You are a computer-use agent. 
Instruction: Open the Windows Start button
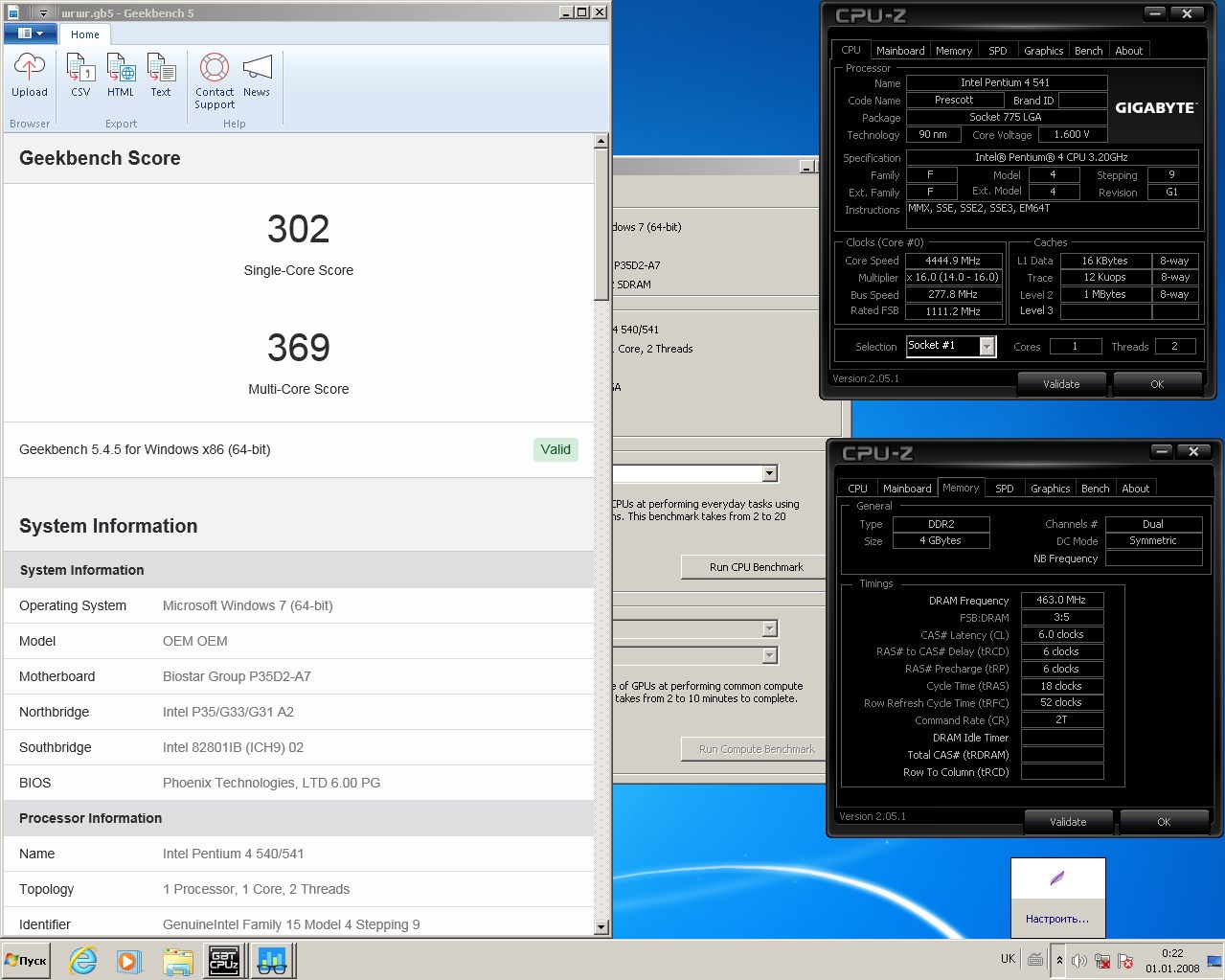click(27, 960)
